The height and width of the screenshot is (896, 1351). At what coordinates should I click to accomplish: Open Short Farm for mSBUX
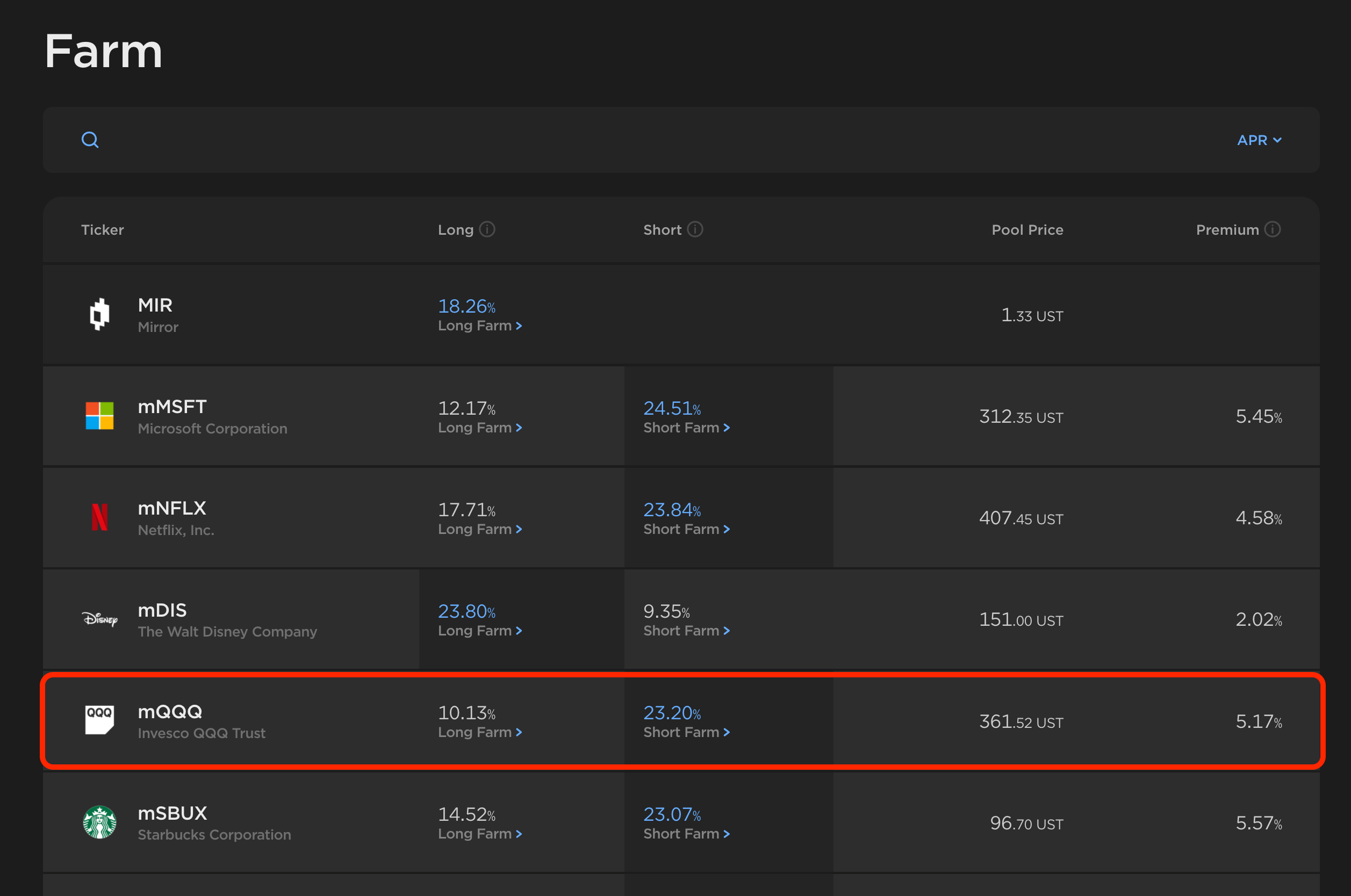coord(686,834)
